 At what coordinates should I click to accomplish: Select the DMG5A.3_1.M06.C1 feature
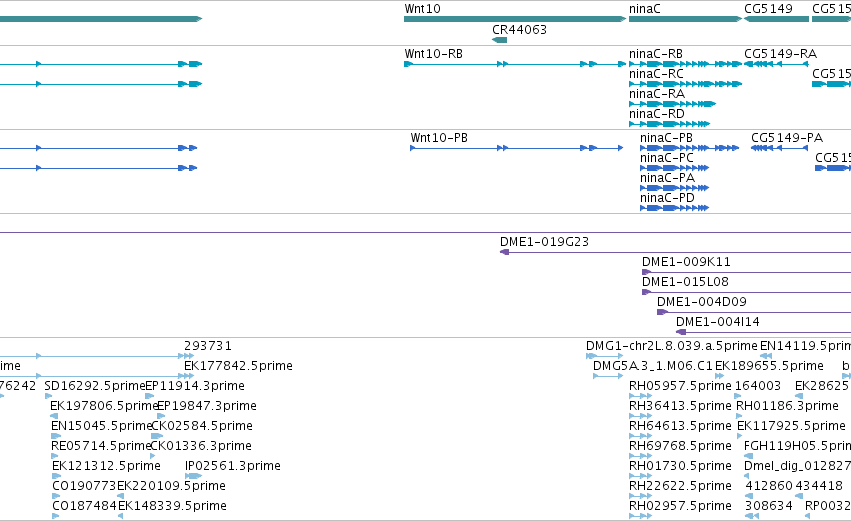pyautogui.click(x=652, y=366)
